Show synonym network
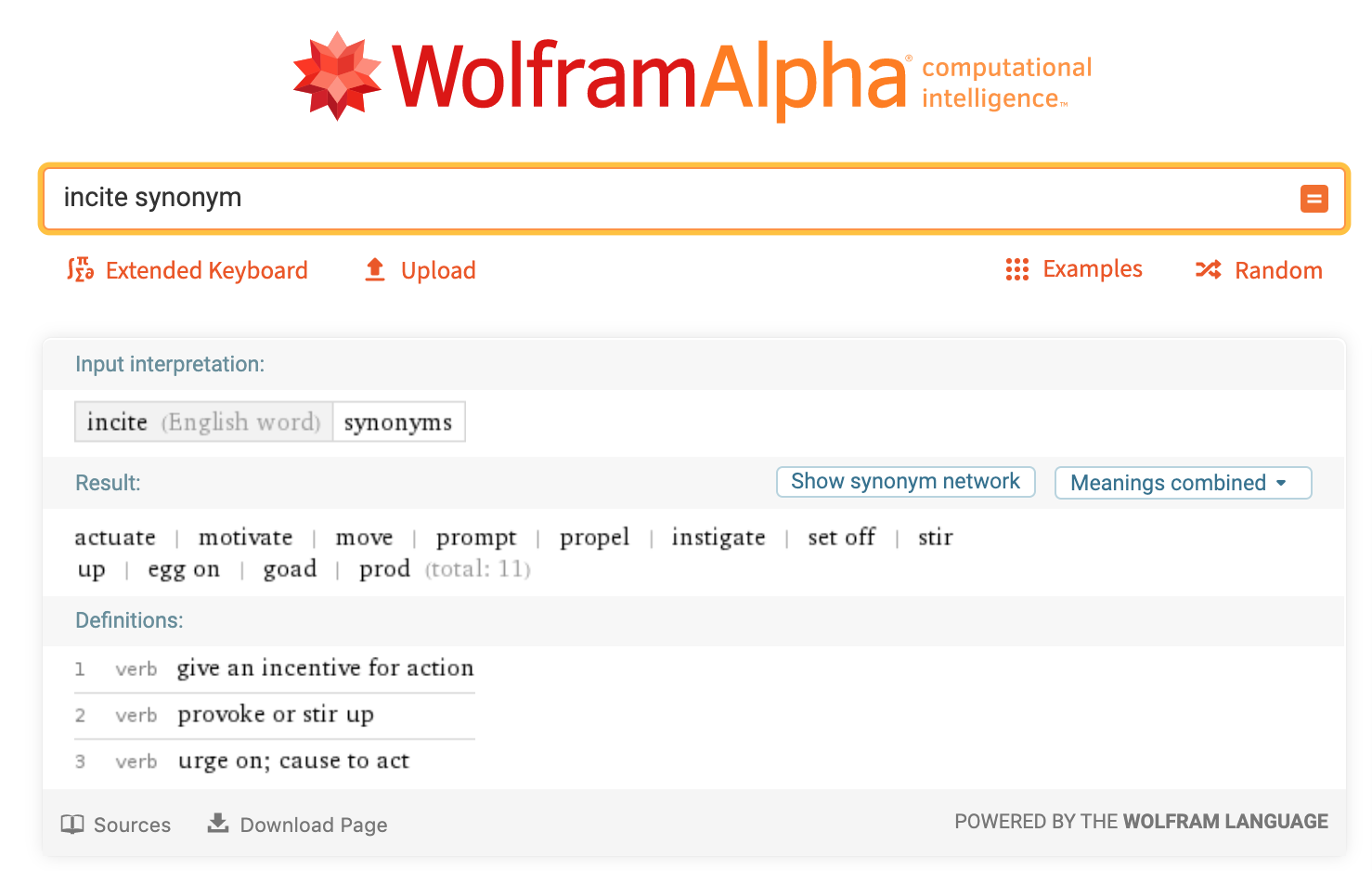The image size is (1372, 871). coord(905,482)
